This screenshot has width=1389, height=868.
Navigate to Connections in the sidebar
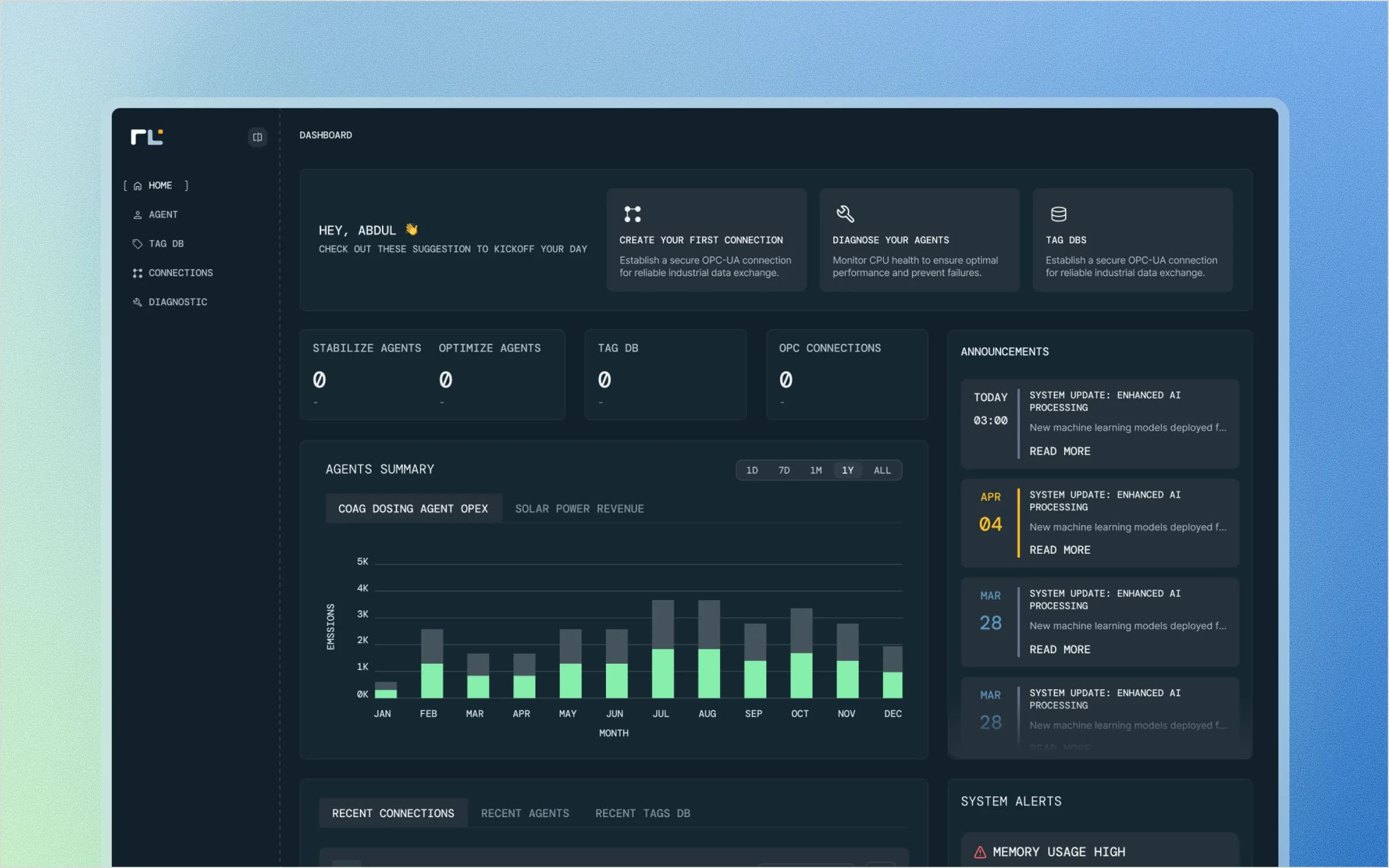(173, 273)
